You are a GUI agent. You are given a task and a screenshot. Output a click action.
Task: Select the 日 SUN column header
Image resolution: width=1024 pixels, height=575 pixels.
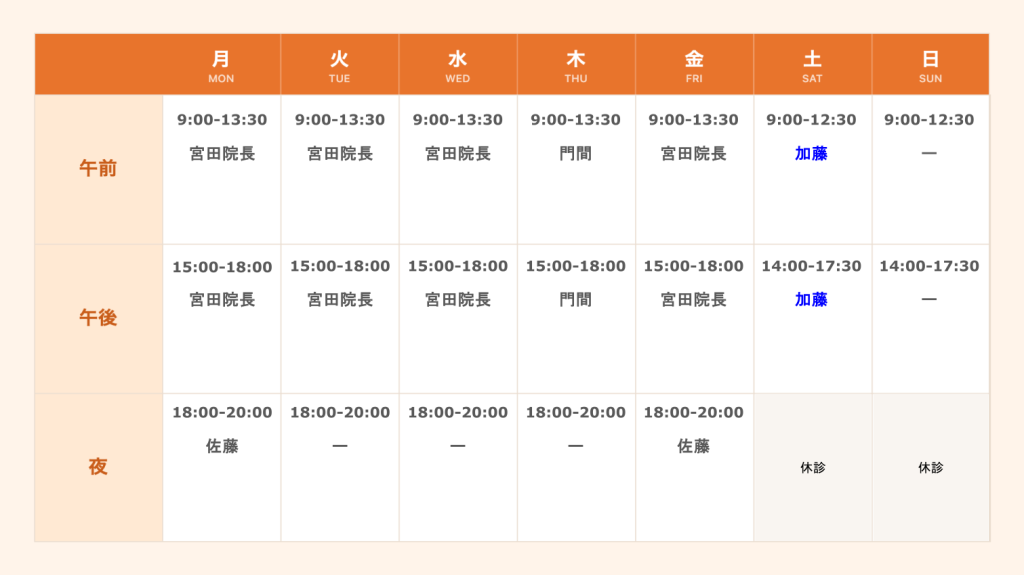click(931, 65)
